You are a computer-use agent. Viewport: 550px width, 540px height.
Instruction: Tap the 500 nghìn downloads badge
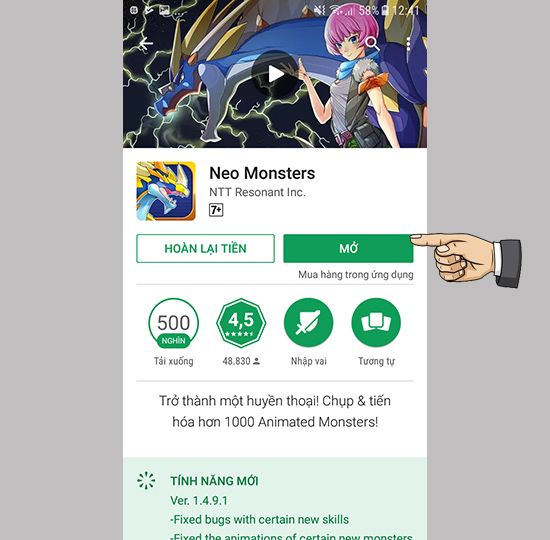coord(173,323)
